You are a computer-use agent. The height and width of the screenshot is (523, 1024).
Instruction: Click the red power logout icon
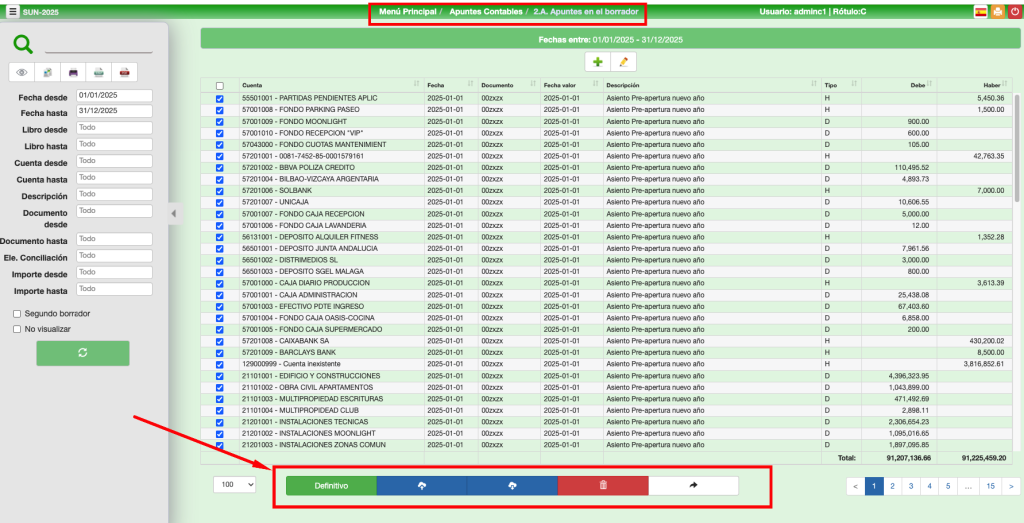(x=1015, y=12)
